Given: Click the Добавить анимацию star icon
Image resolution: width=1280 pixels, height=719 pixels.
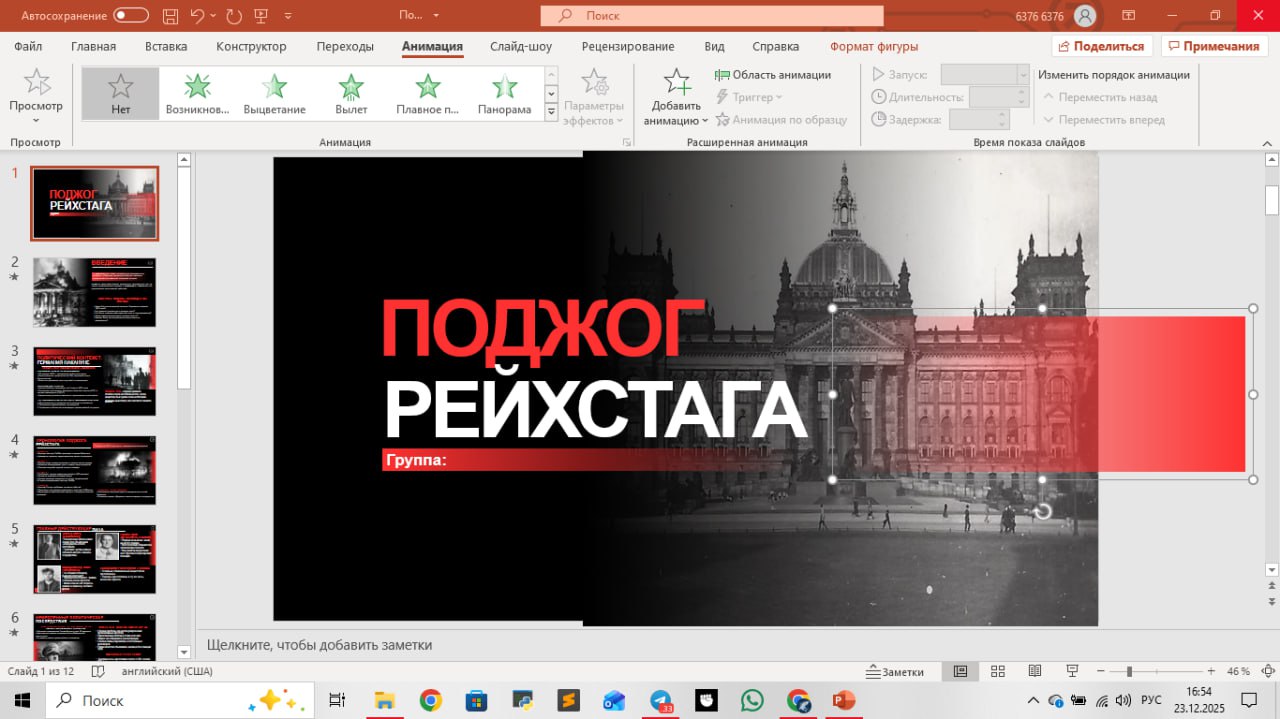Looking at the screenshot, I should tap(677, 82).
